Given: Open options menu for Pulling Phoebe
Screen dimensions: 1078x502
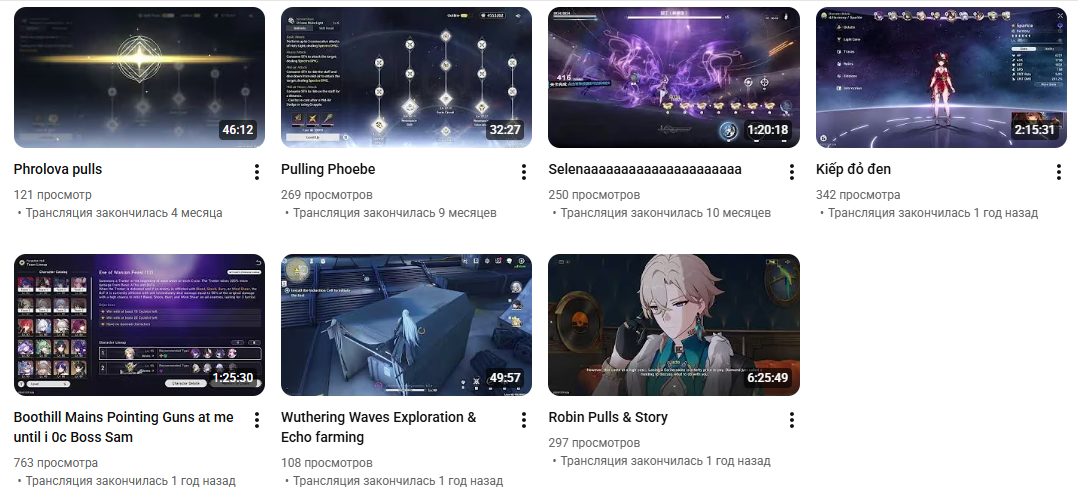Looking at the screenshot, I should click(524, 172).
